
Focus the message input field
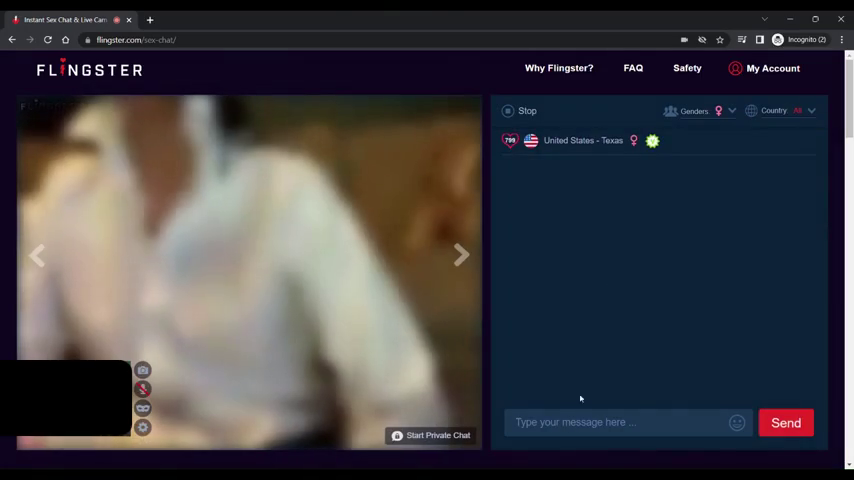click(x=628, y=423)
